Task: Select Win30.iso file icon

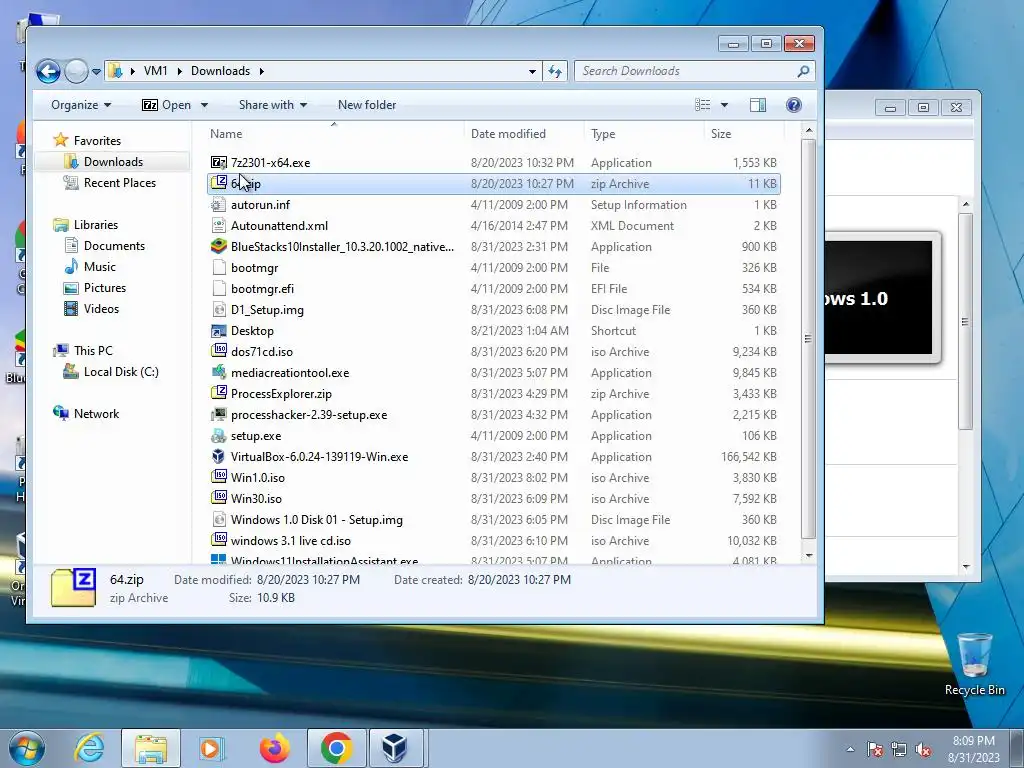Action: (x=219, y=498)
